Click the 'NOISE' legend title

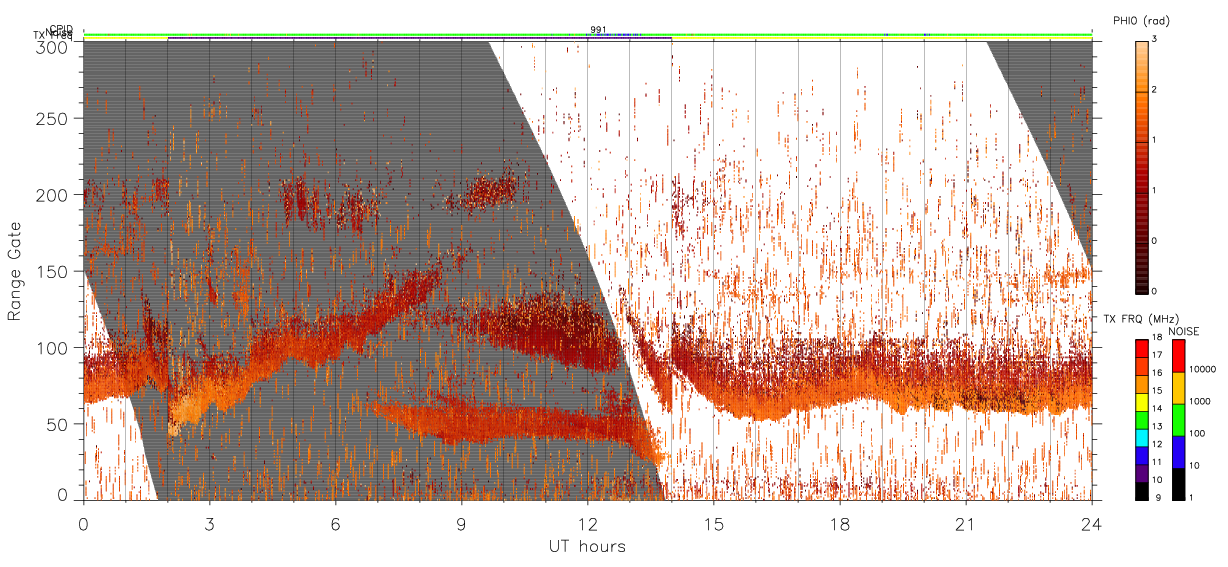click(1184, 330)
